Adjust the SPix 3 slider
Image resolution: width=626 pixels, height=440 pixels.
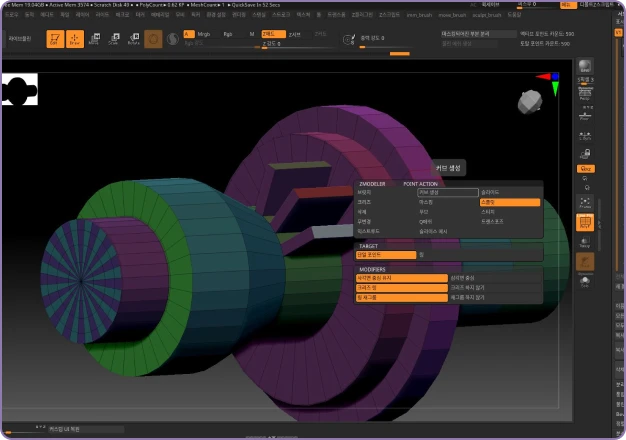585,81
